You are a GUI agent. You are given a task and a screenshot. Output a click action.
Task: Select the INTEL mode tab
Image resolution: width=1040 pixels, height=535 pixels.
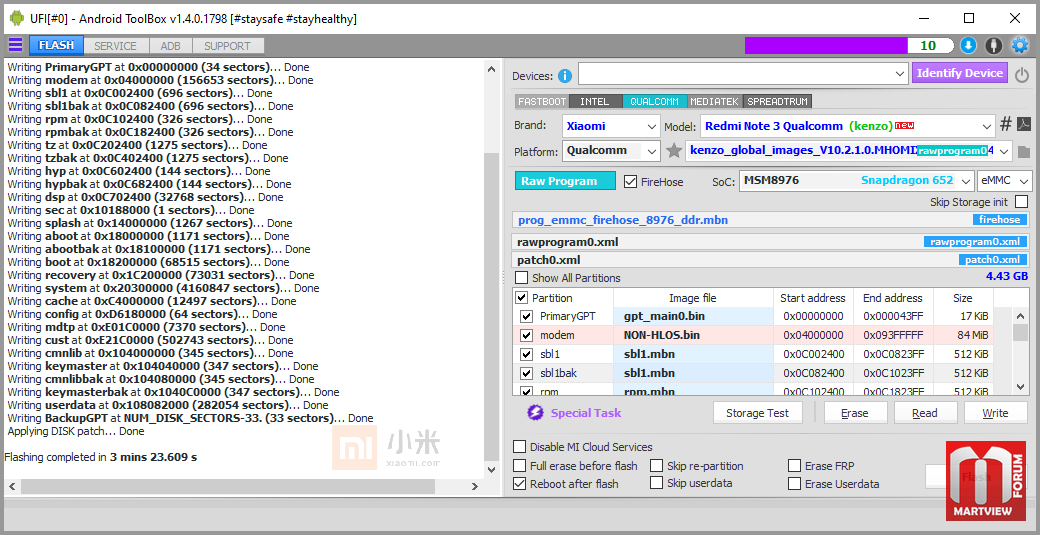(594, 101)
